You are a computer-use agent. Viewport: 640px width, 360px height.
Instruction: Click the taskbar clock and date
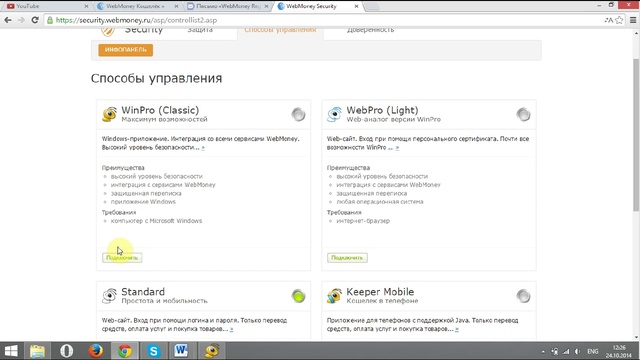[619, 351]
